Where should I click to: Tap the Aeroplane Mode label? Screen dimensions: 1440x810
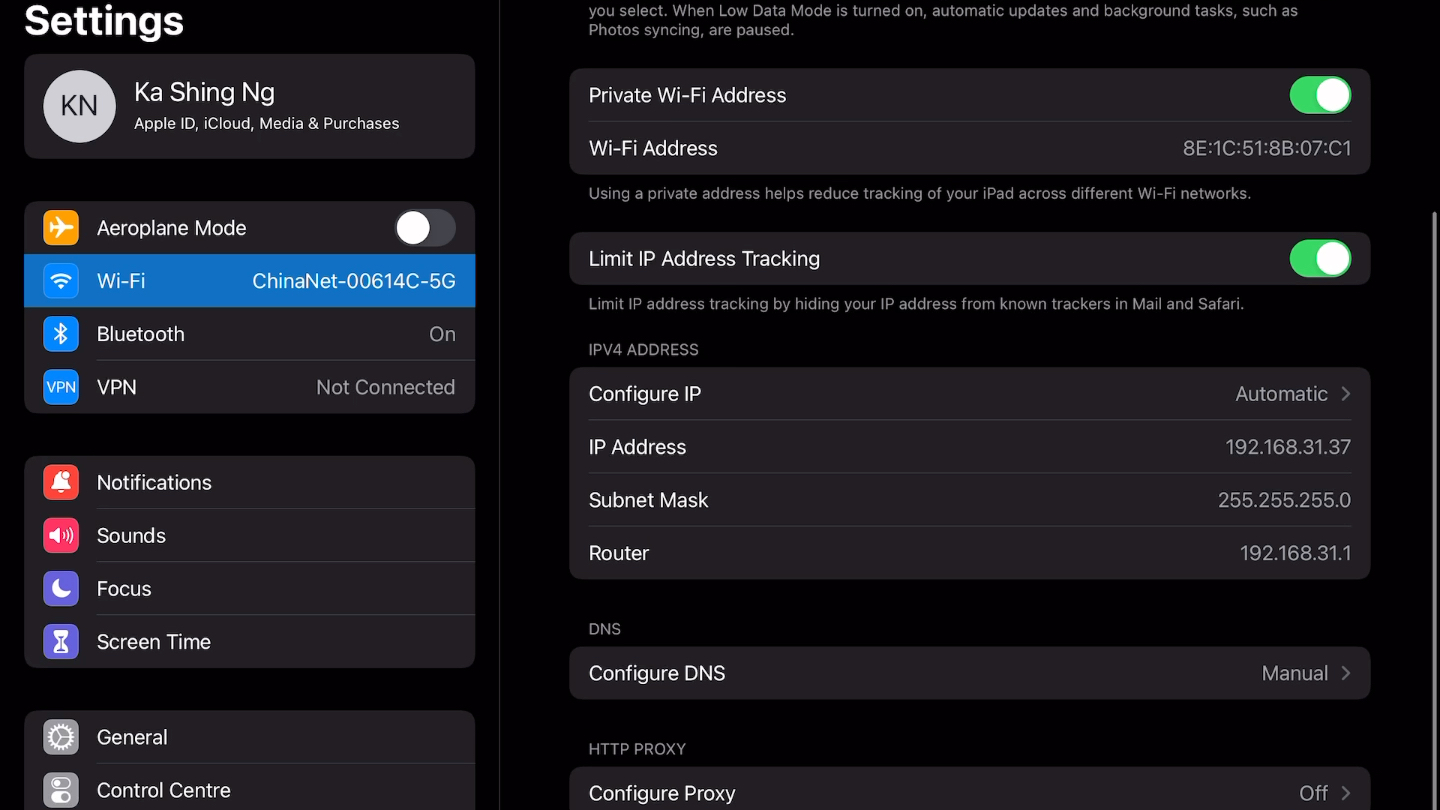(x=171, y=228)
